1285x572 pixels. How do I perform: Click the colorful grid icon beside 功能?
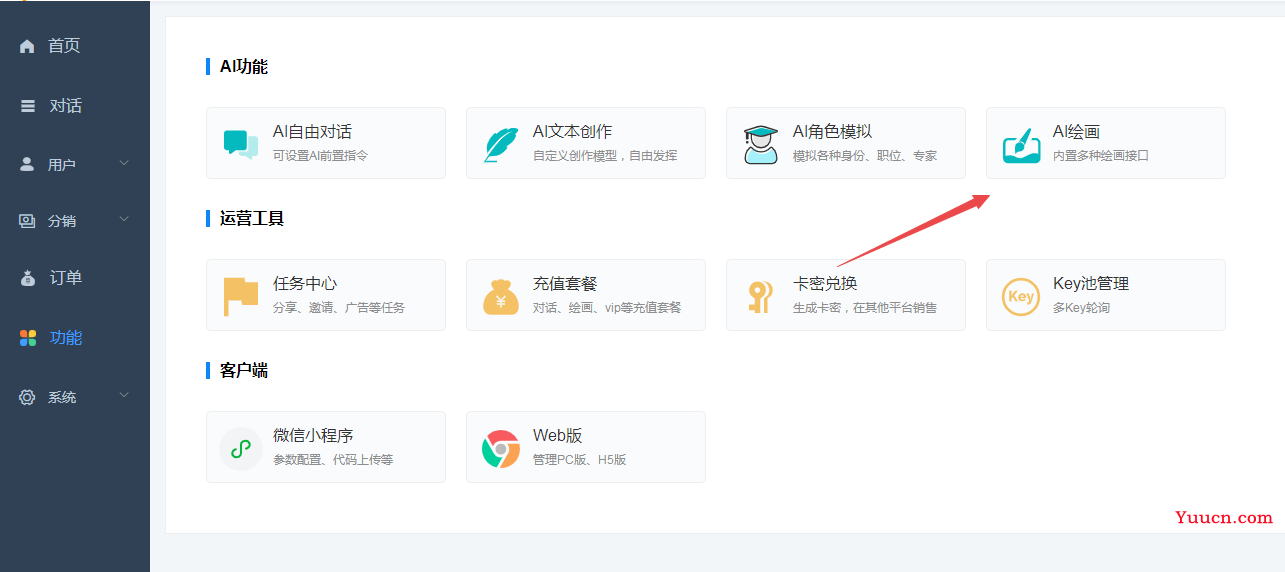click(28, 338)
